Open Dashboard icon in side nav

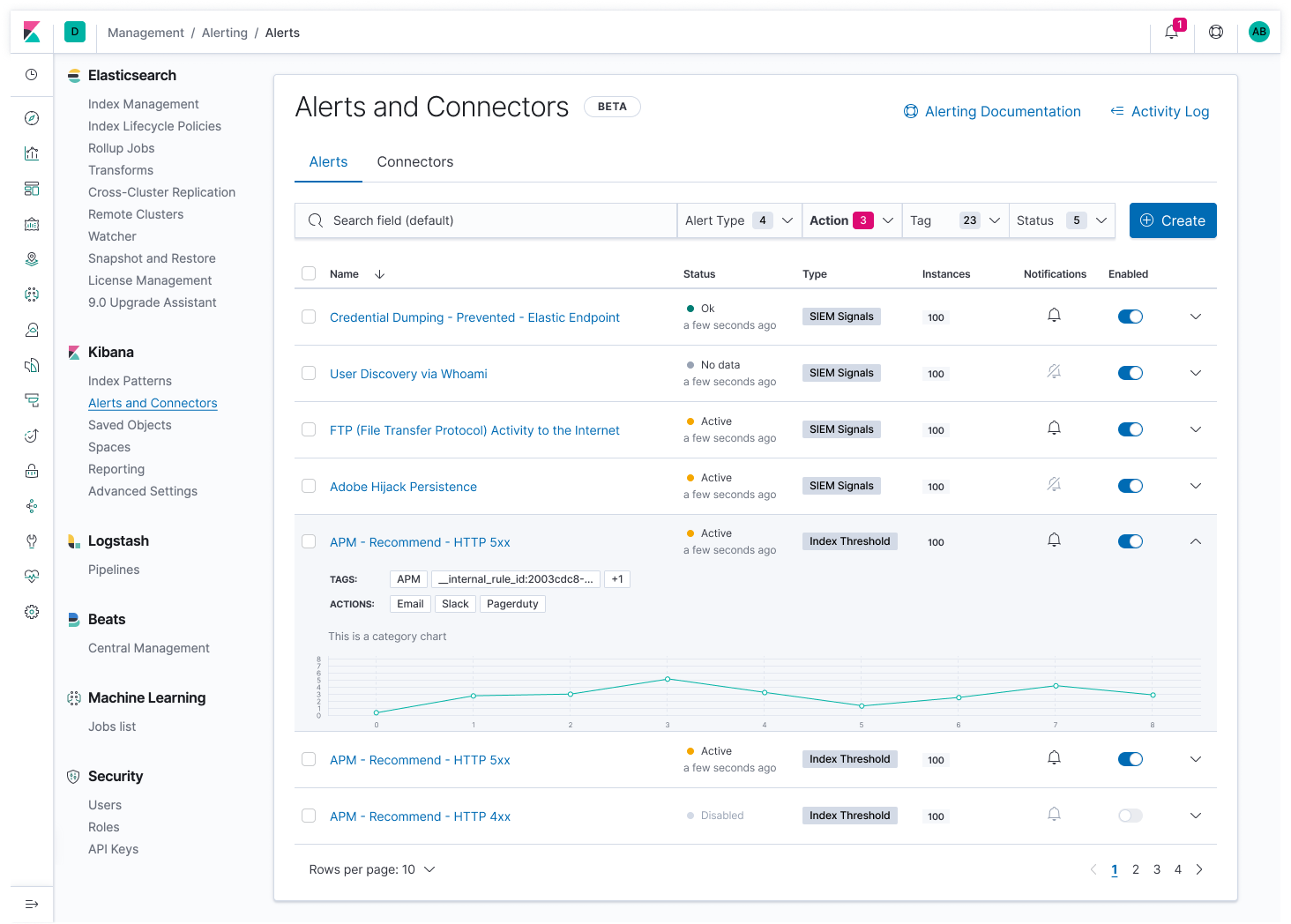32,189
